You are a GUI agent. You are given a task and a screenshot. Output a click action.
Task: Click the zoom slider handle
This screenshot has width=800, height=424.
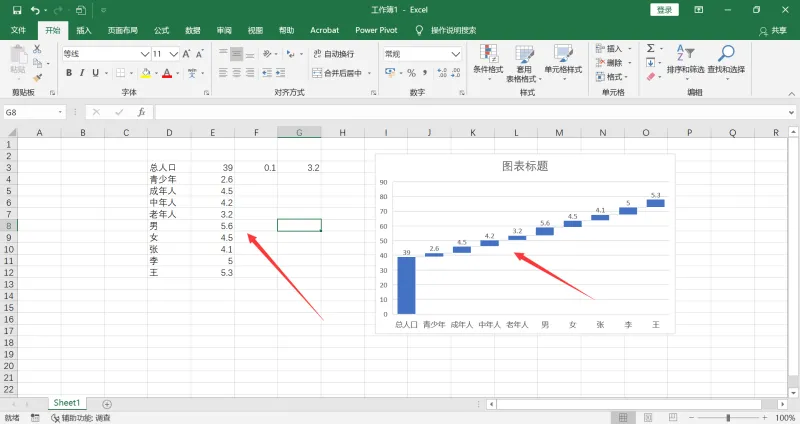(728, 418)
